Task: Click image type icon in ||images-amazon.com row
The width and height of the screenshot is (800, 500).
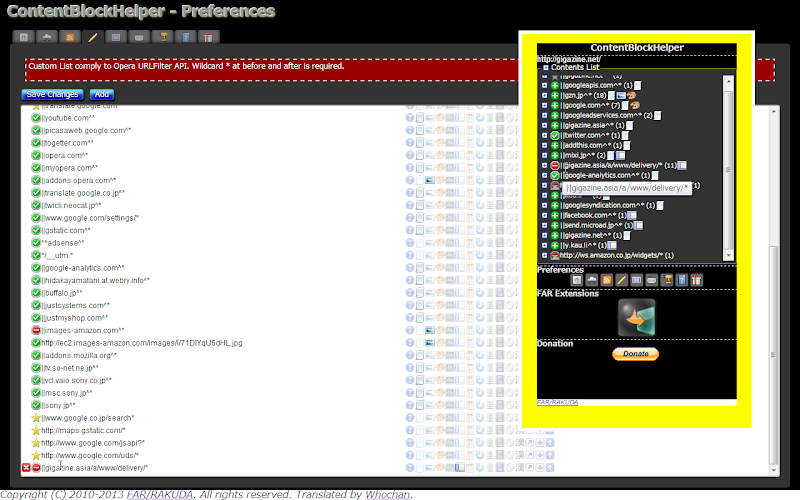Action: [430, 331]
